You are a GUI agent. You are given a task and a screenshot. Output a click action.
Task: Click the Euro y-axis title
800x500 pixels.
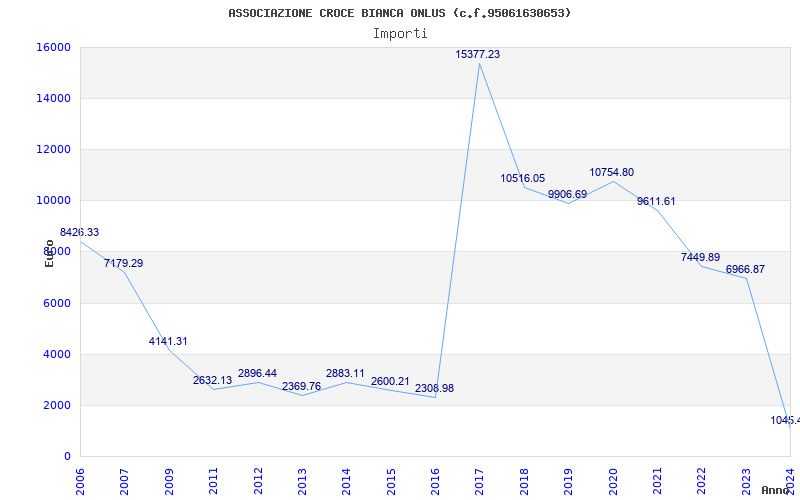[x=49, y=254]
